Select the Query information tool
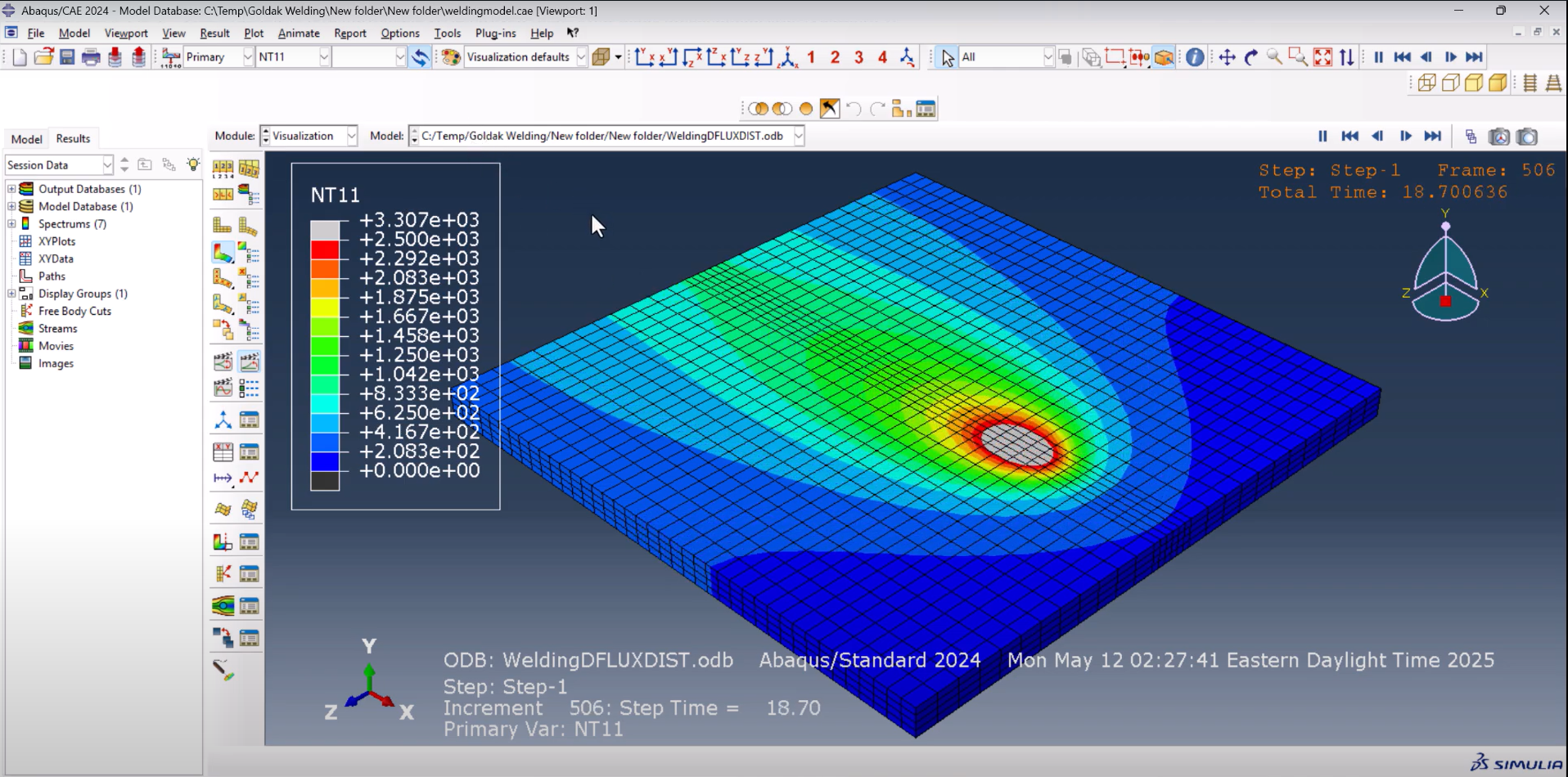Image resolution: width=1568 pixels, height=777 pixels. [1194, 57]
